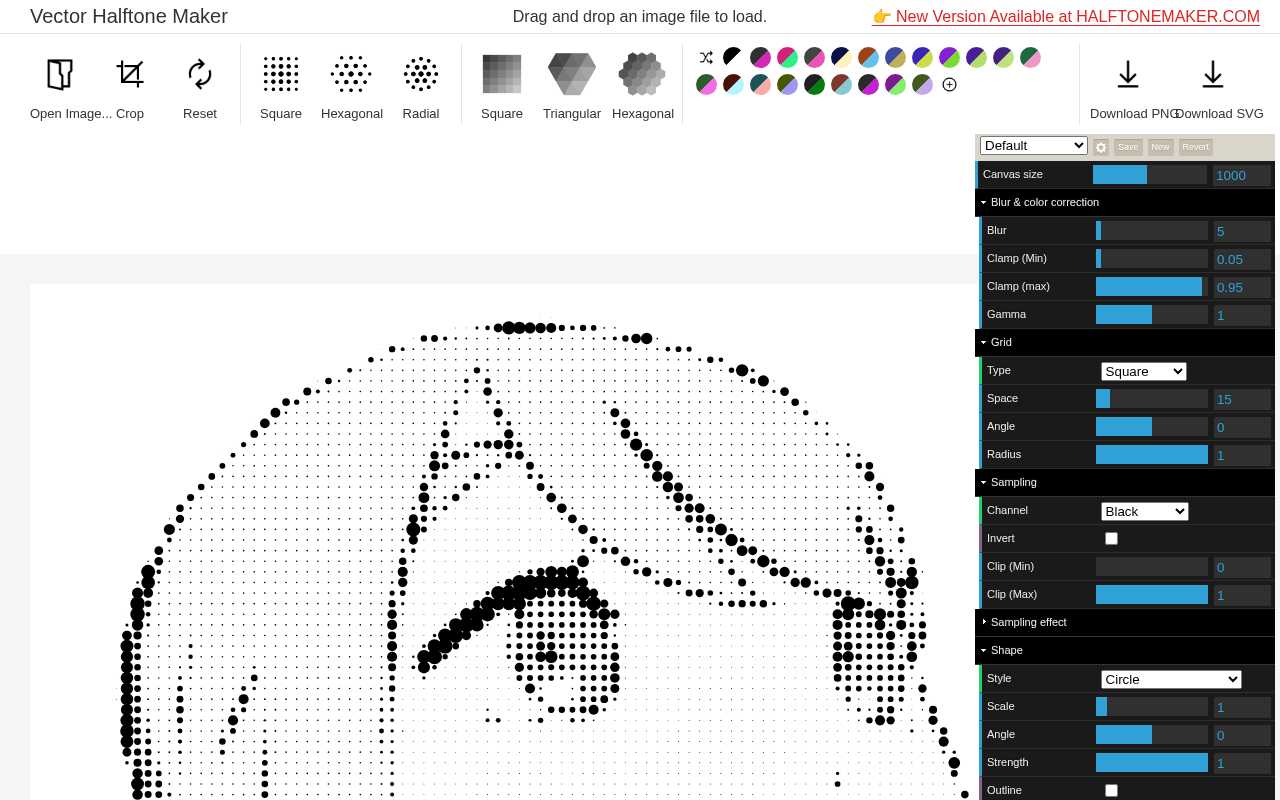Open the grid Type dropdown
Image resolution: width=1280 pixels, height=800 pixels.
[x=1143, y=371]
